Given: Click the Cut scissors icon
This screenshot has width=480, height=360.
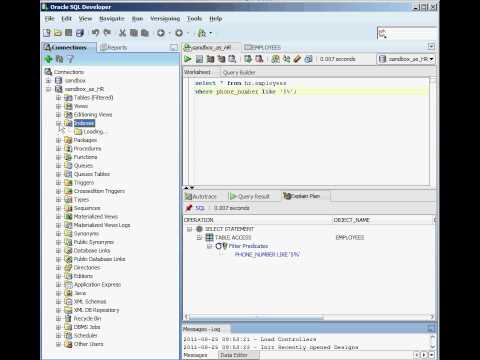Looking at the screenshot, I should 122,33.
